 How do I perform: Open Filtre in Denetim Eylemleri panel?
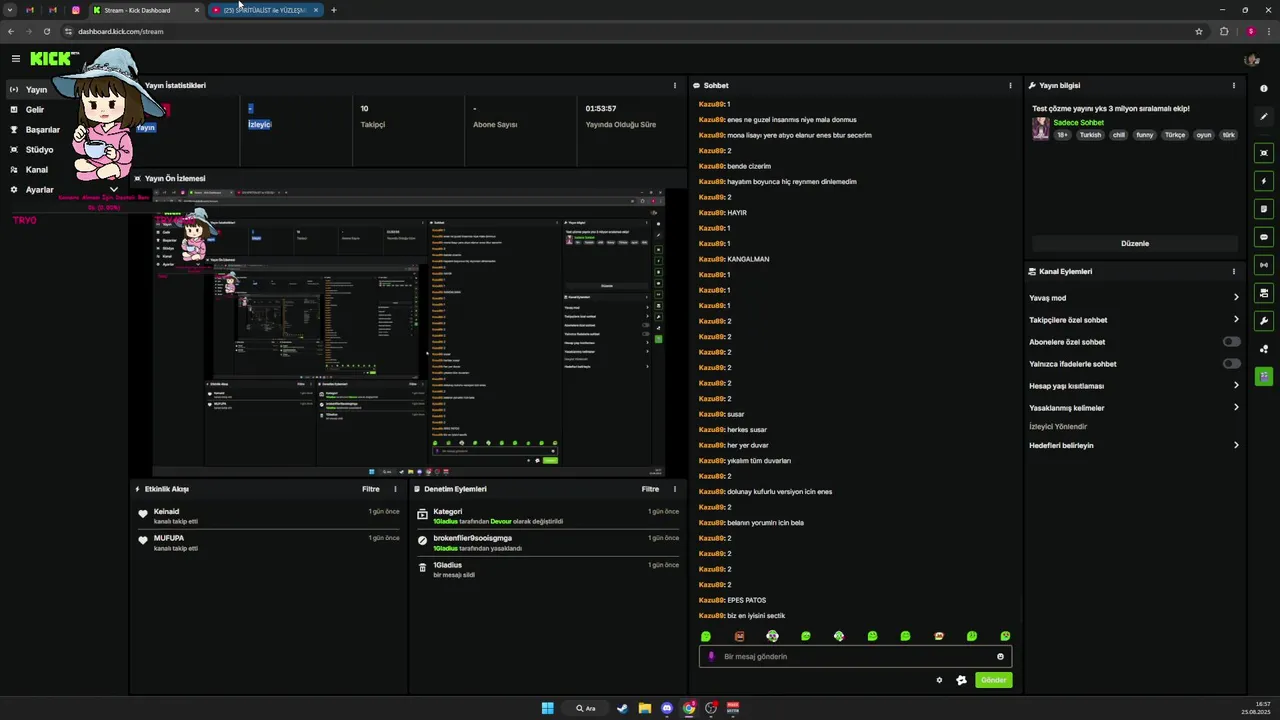pyautogui.click(x=650, y=489)
